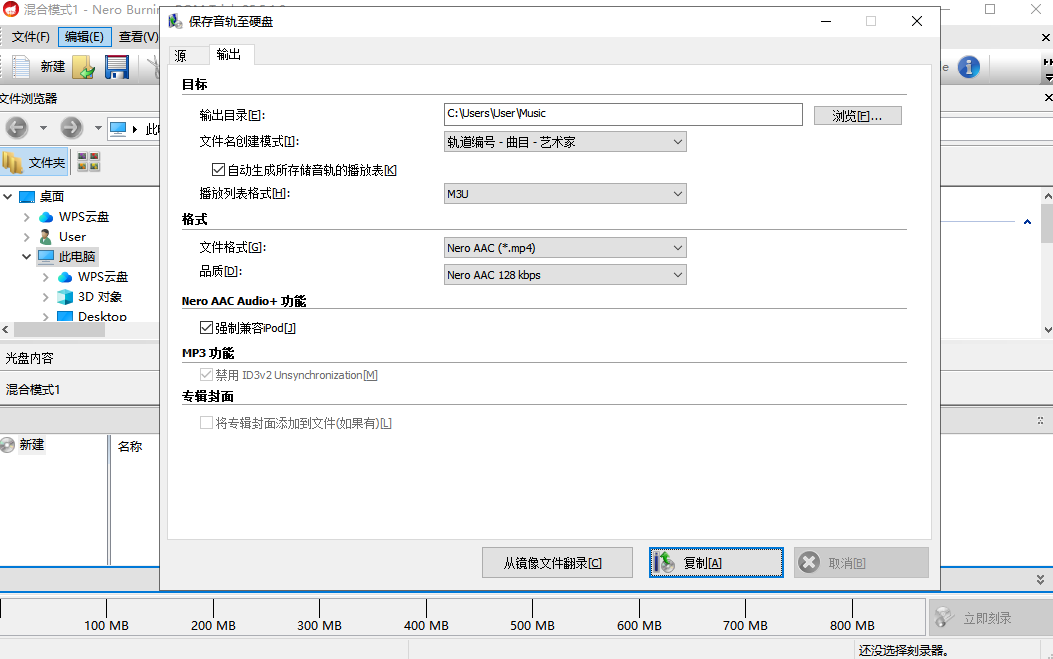Click the 输出目录 path input field

(623, 114)
